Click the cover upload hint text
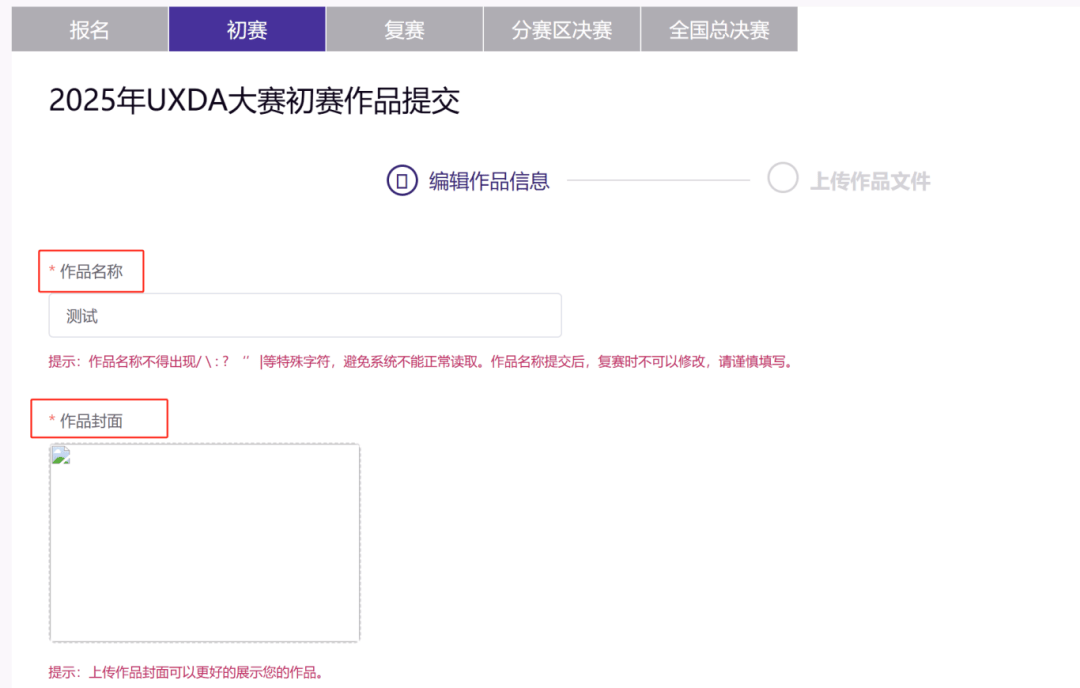1080x688 pixels. coord(186,672)
